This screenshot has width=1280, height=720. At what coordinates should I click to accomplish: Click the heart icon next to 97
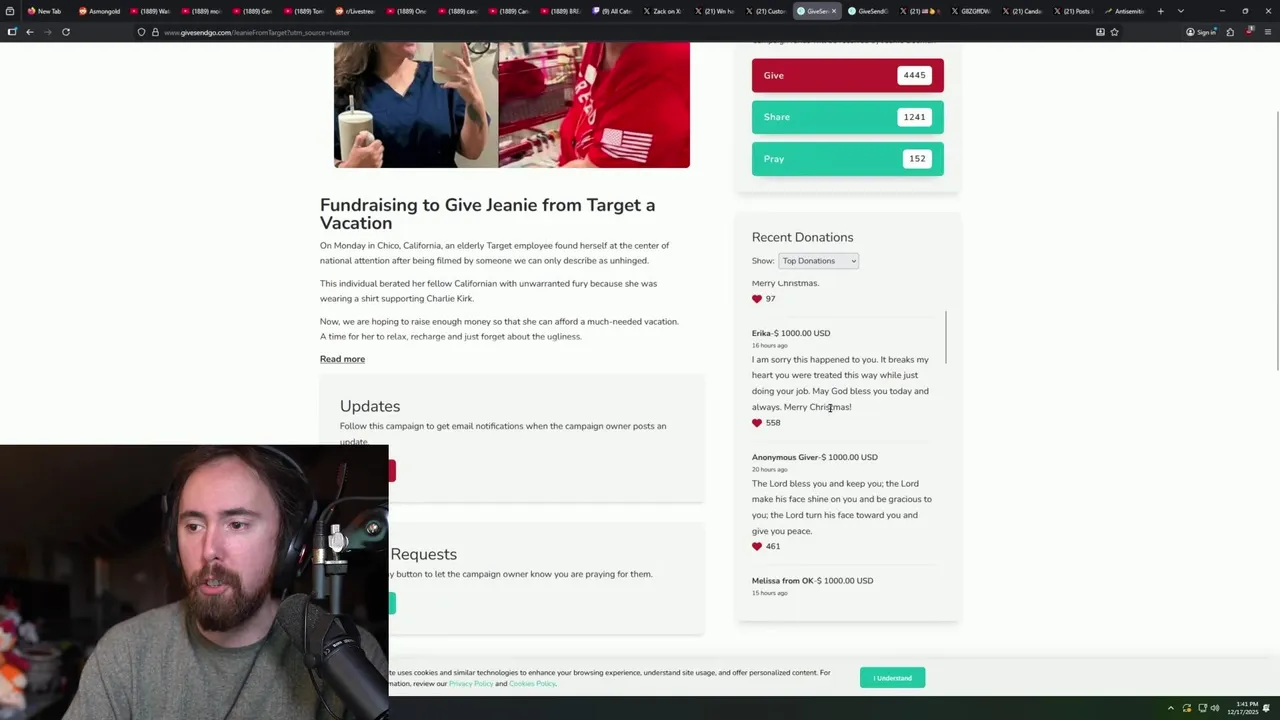point(757,299)
